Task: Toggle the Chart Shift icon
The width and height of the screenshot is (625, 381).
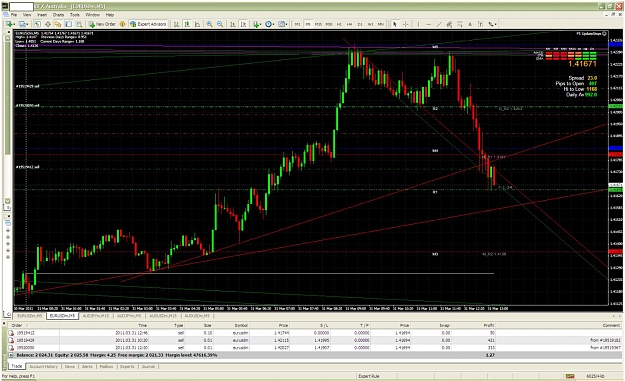Action: pos(243,24)
